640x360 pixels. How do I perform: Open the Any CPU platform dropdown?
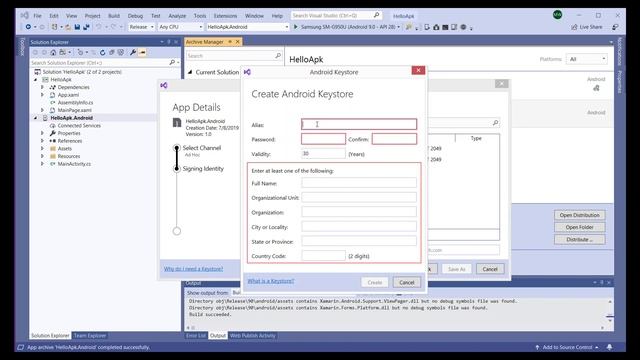180,27
